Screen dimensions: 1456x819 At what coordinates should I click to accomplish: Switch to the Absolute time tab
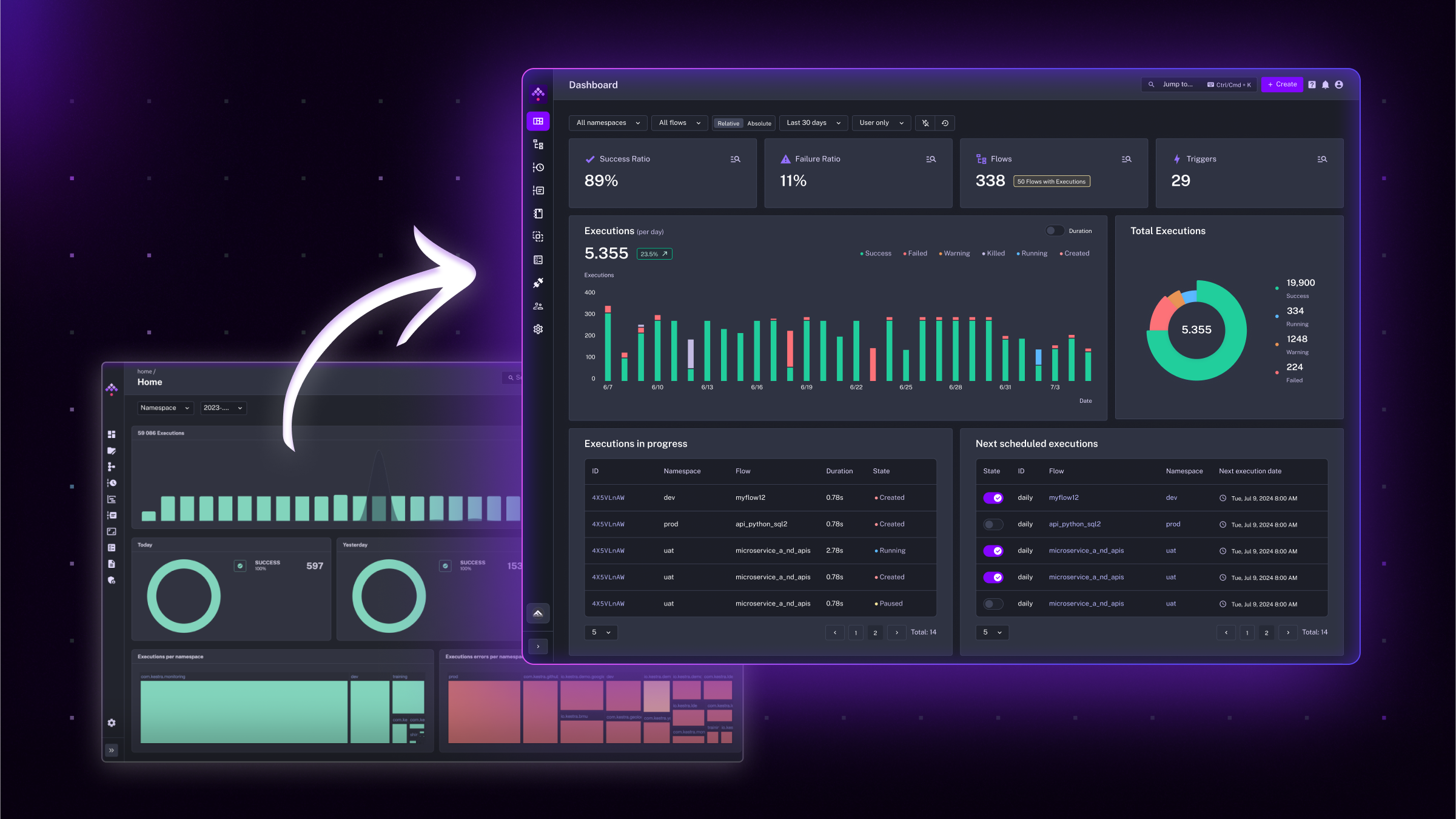click(759, 123)
